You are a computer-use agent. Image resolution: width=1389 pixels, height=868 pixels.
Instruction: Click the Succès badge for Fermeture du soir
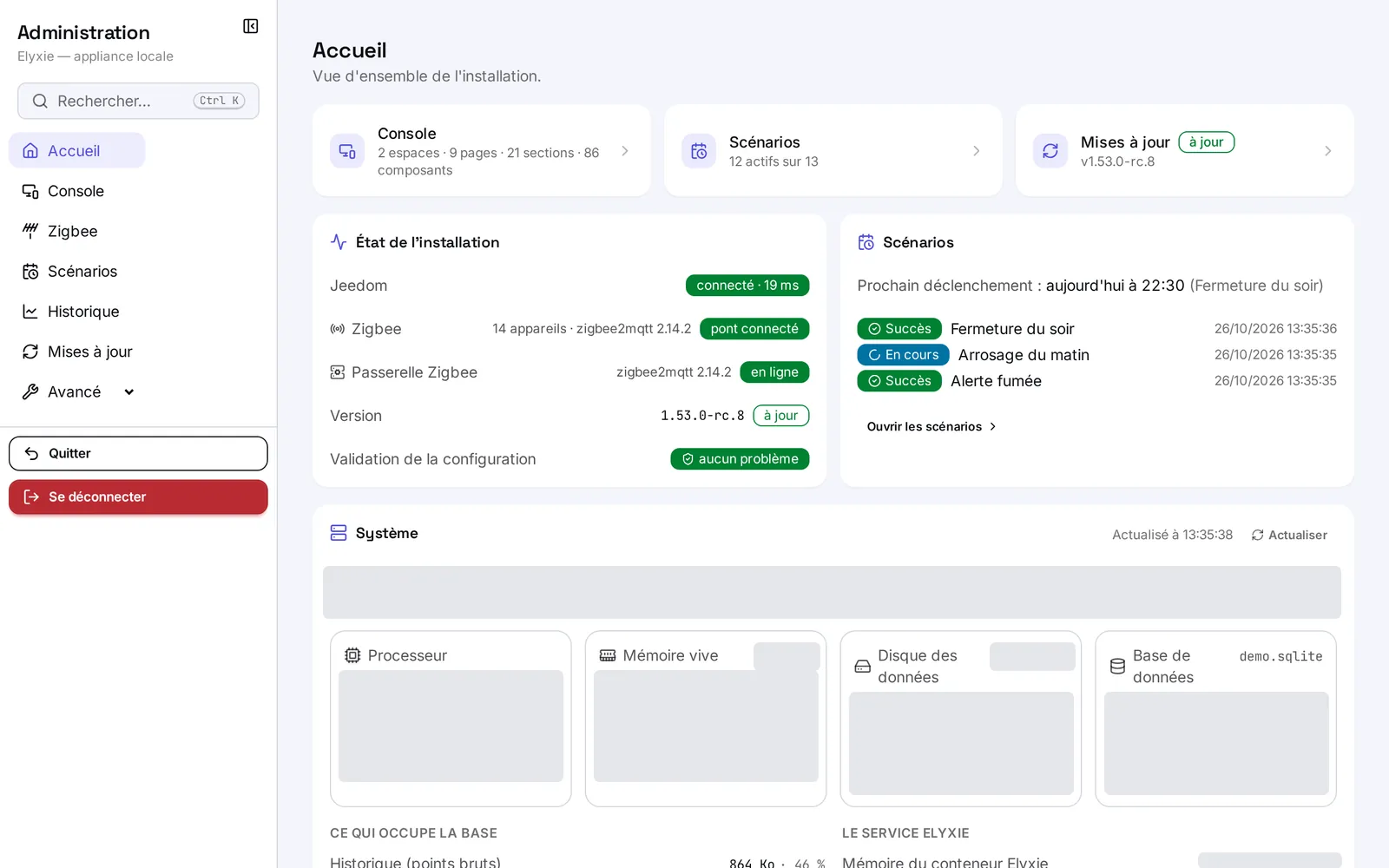pos(899,329)
